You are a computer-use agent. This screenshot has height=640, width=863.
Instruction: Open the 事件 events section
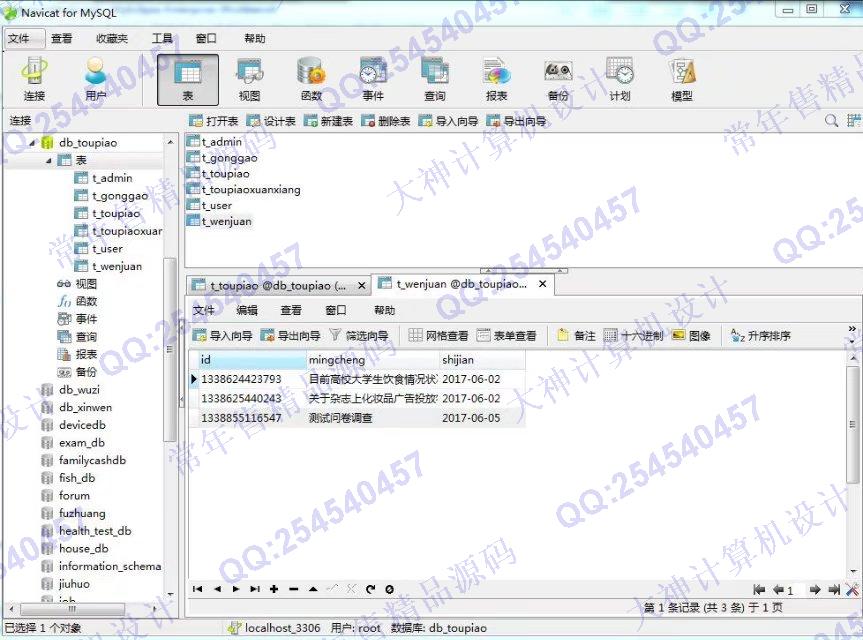coord(373,80)
